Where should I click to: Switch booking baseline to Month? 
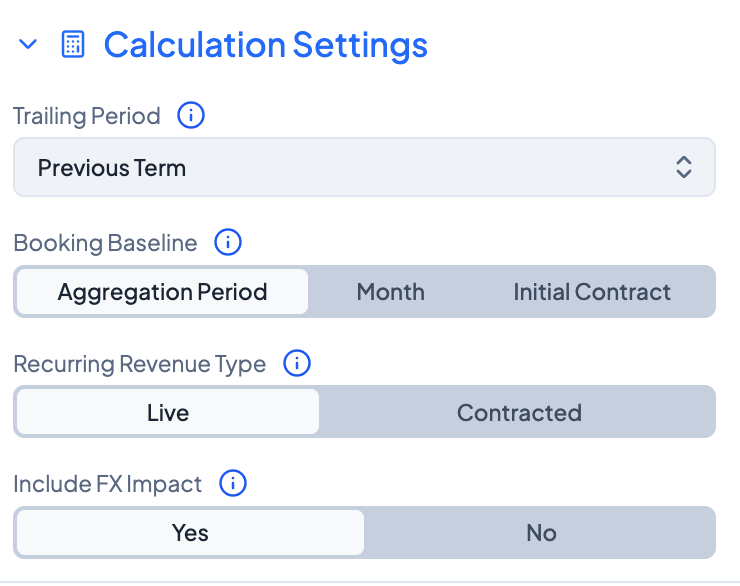tap(391, 292)
